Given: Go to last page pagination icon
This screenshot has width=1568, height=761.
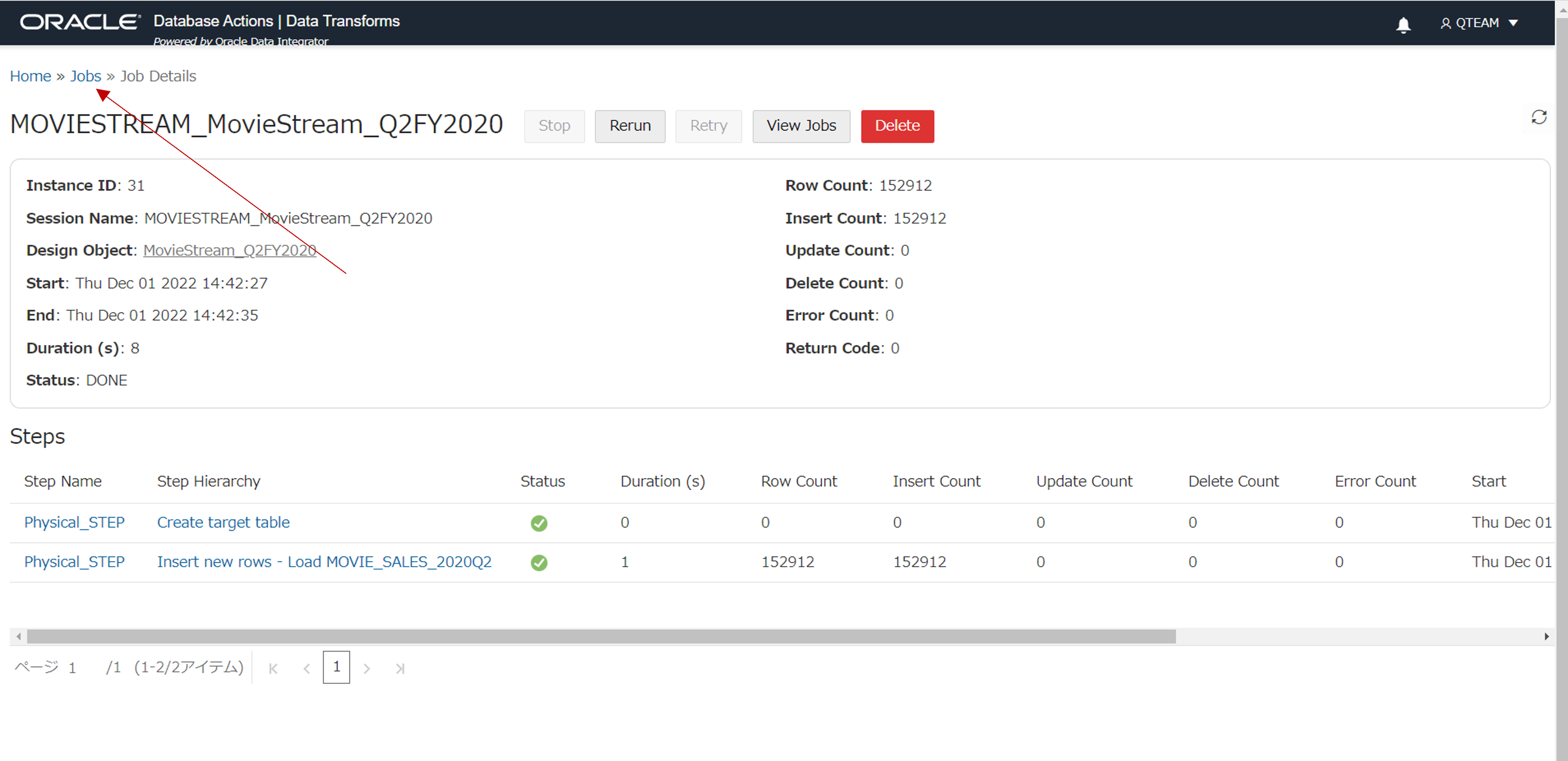Looking at the screenshot, I should pos(400,668).
